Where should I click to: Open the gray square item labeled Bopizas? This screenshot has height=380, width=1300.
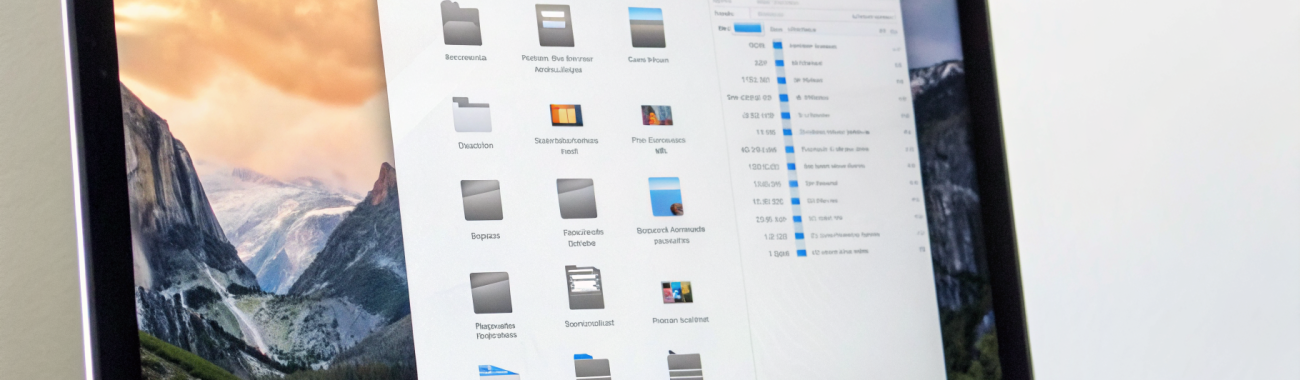[481, 200]
